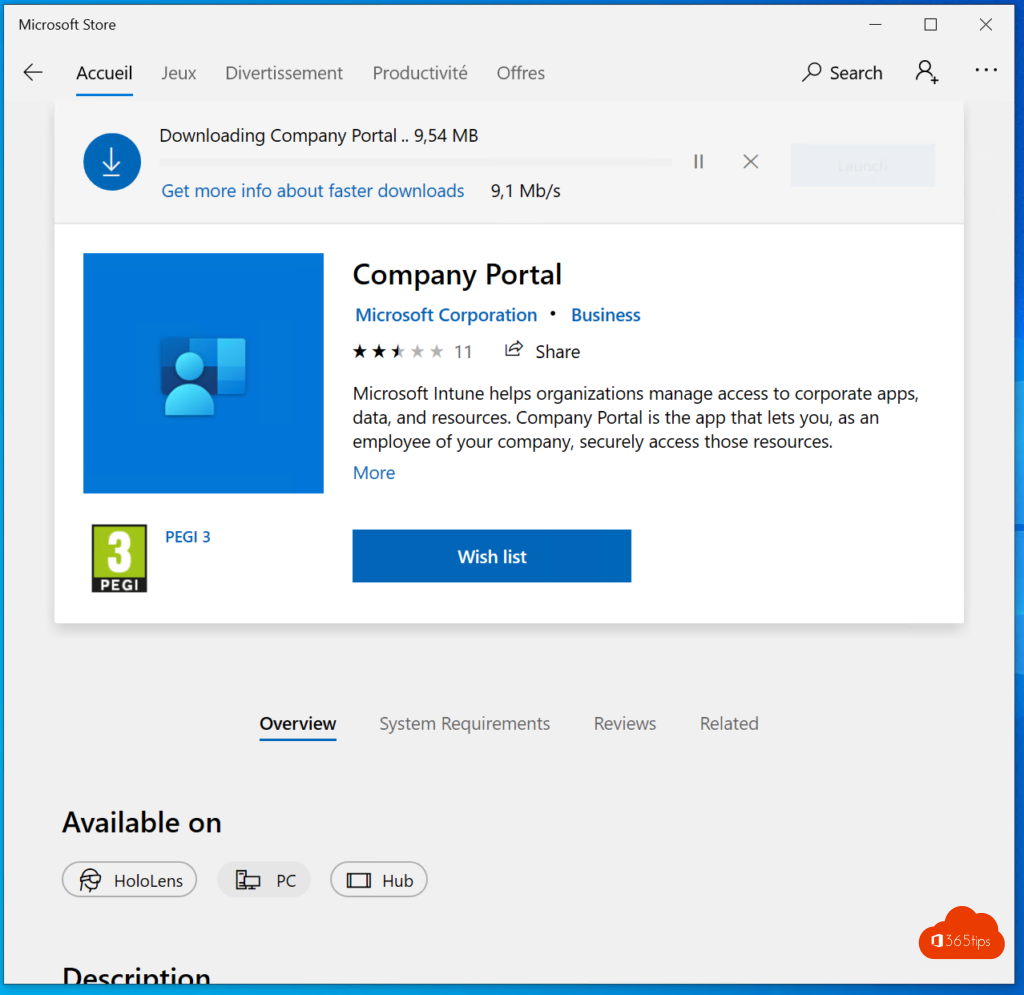Open the three-dots See more menu
The height and width of the screenshot is (995, 1024).
coord(986,71)
